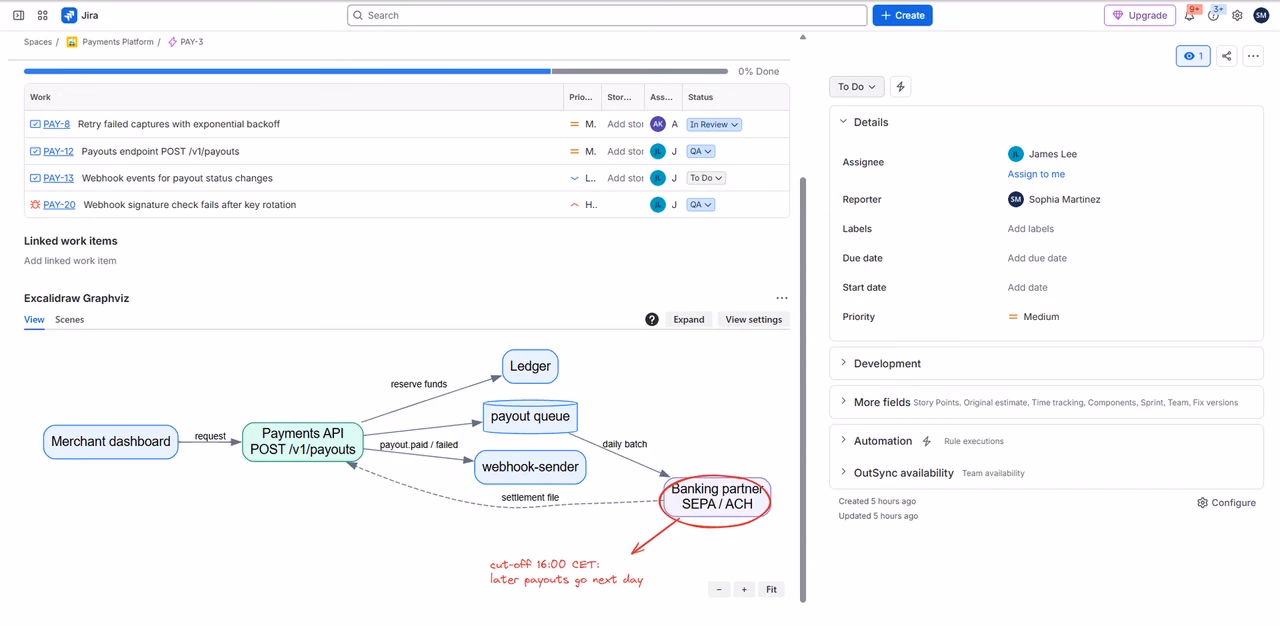The height and width of the screenshot is (626, 1280).
Task: Click Assign to me link
Action: click(x=1036, y=174)
